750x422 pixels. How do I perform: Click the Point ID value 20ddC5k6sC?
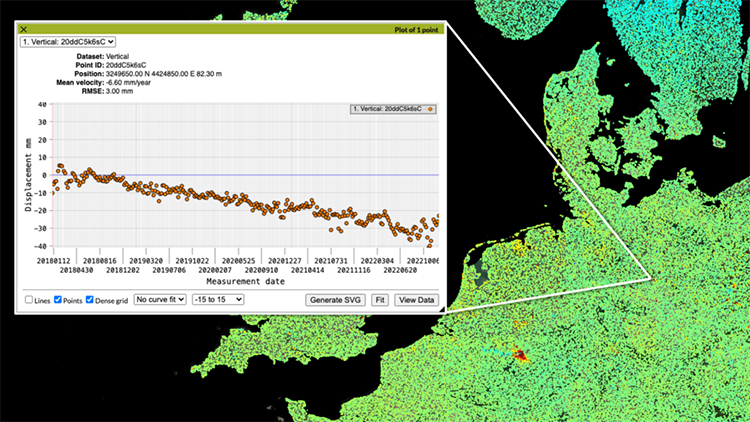click(126, 65)
